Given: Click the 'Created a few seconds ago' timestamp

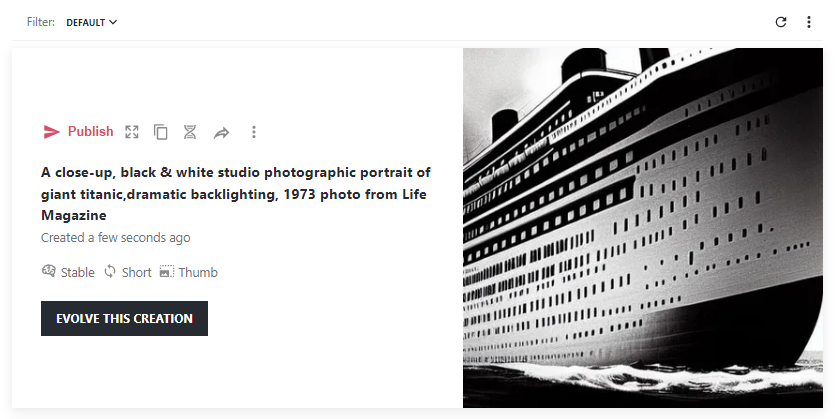Looking at the screenshot, I should (x=116, y=238).
